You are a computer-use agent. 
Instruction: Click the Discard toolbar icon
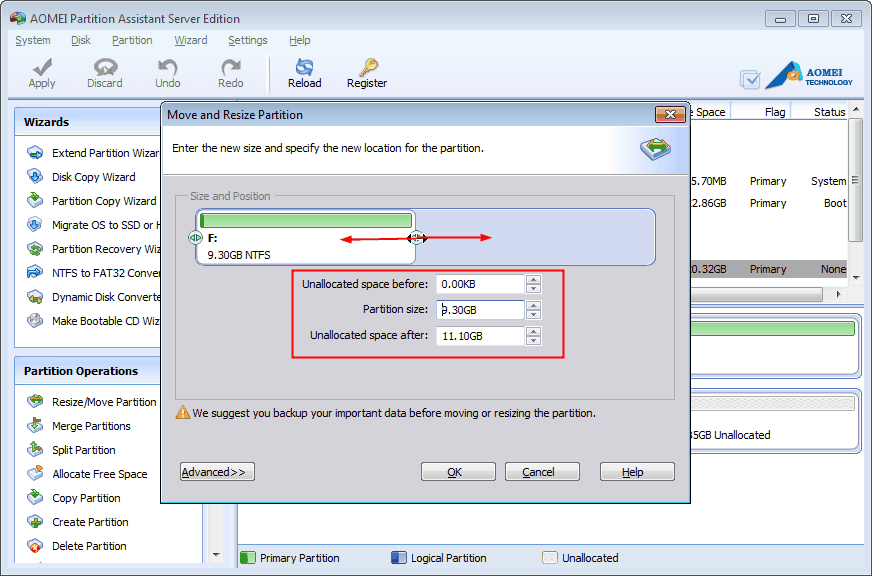coord(105,67)
